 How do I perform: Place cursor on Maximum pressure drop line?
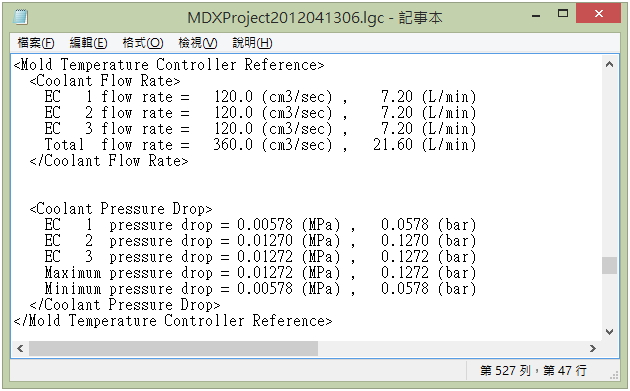[x=260, y=273]
